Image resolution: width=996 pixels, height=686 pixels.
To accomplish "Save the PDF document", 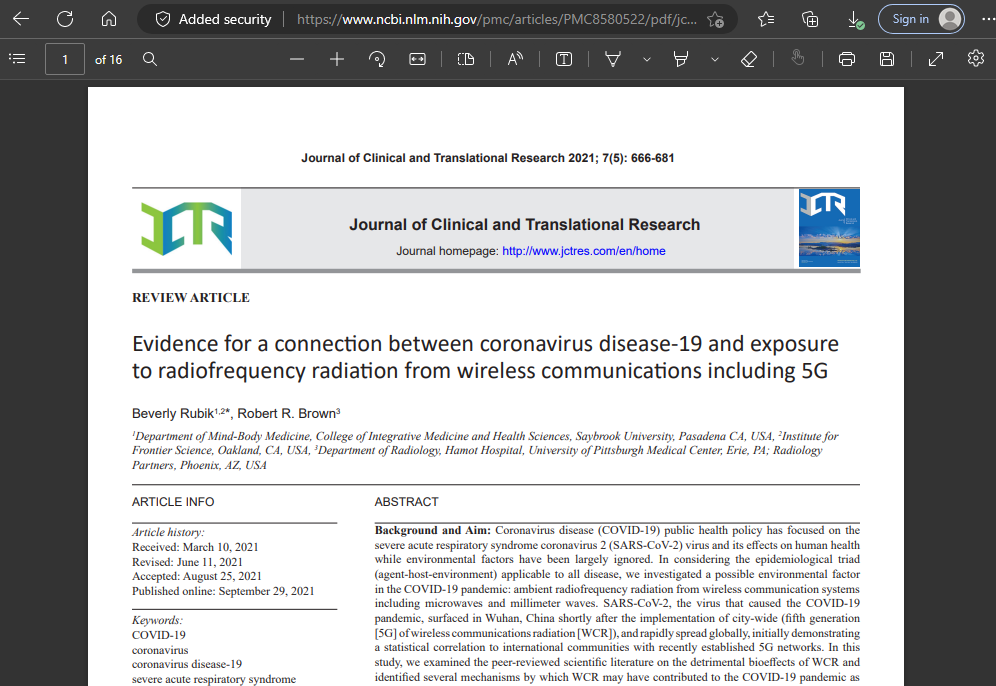I will [887, 59].
